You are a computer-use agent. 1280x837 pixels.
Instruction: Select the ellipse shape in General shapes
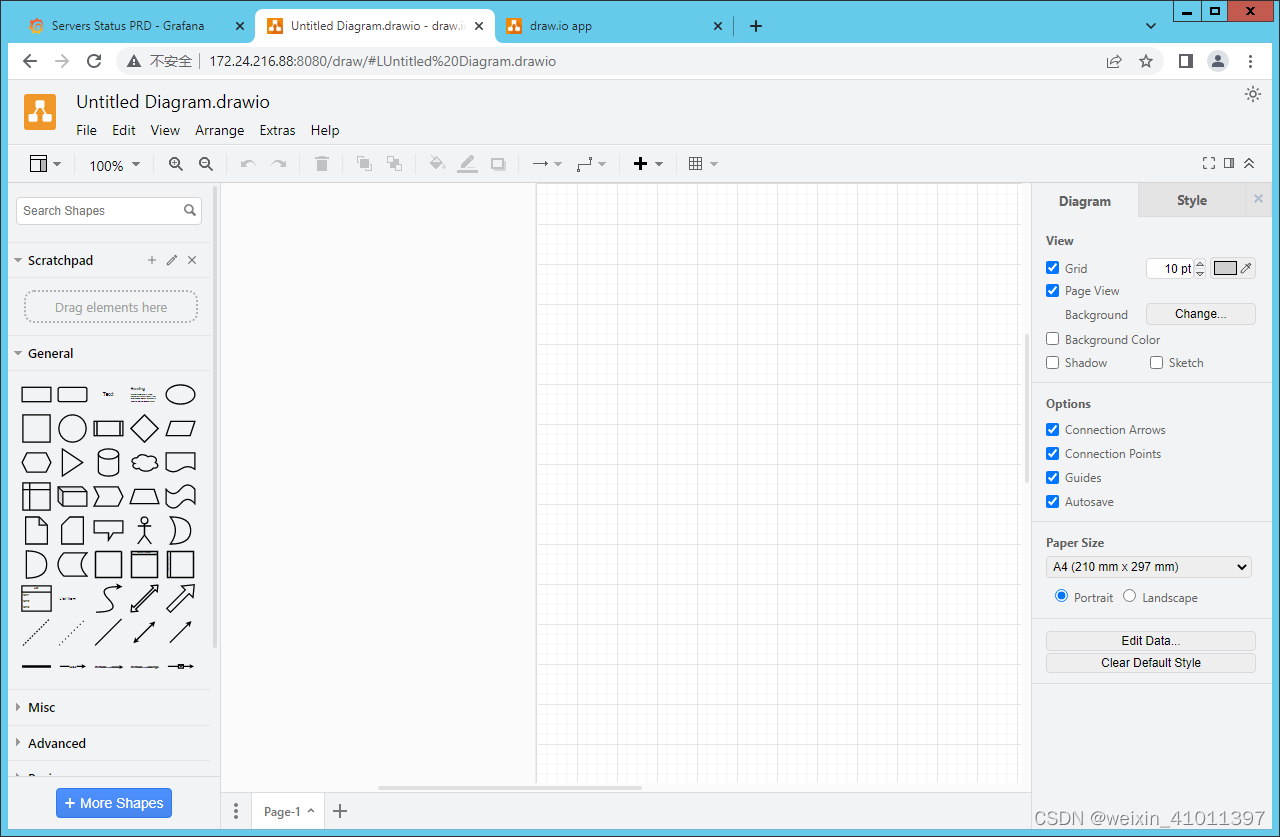click(x=180, y=394)
